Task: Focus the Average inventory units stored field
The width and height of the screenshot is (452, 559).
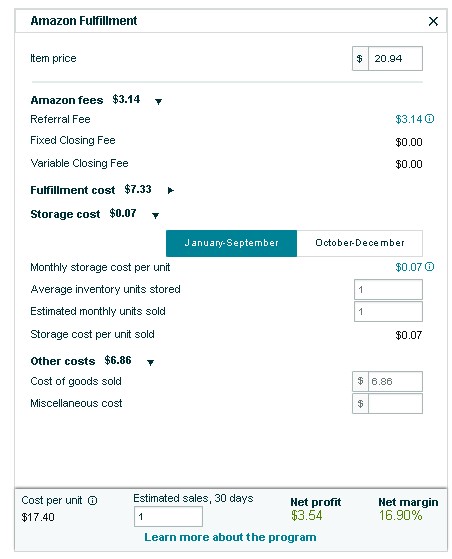Action: point(388,289)
